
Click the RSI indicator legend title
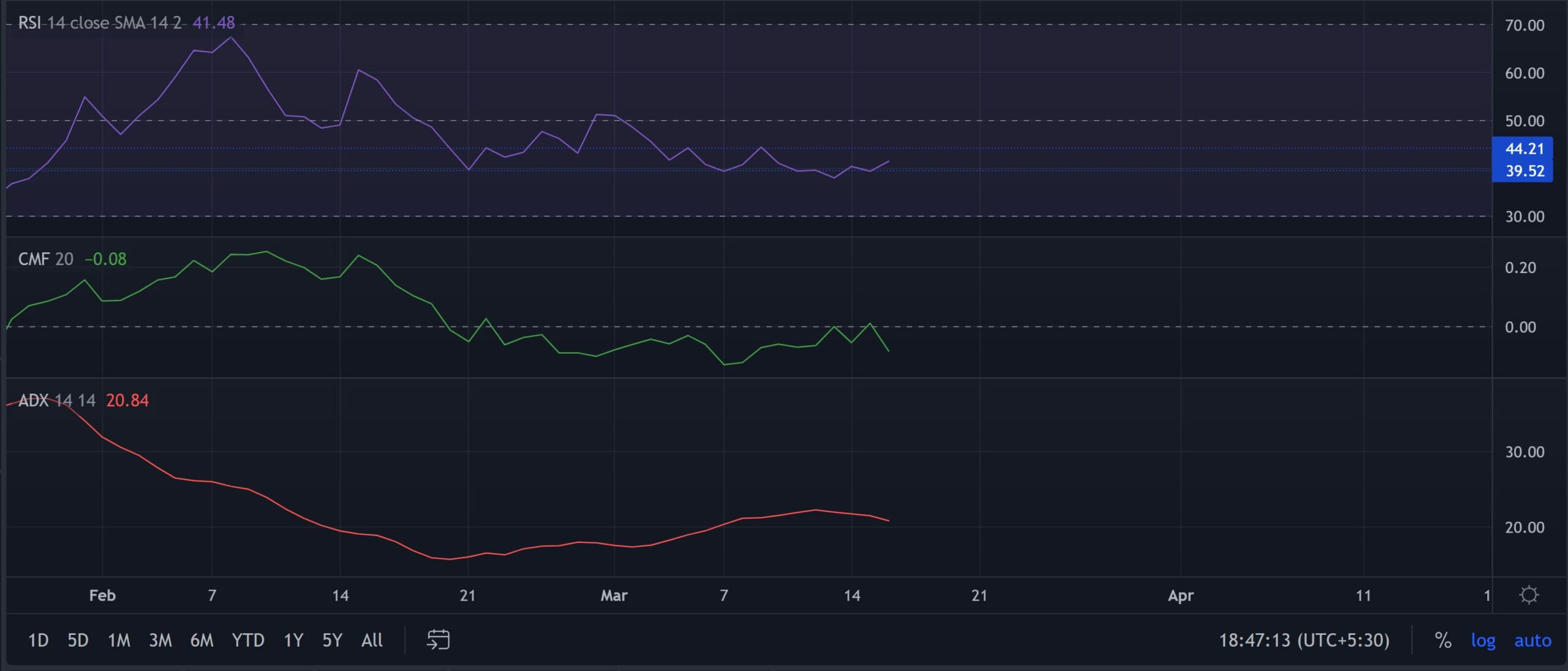click(x=100, y=23)
